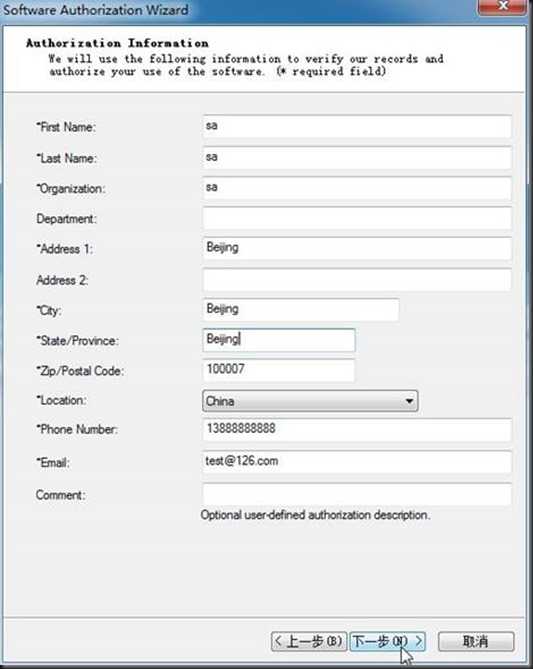Cancel the wizard with 取消 button
Image resolution: width=533 pixels, height=669 pixels.
(x=476, y=641)
